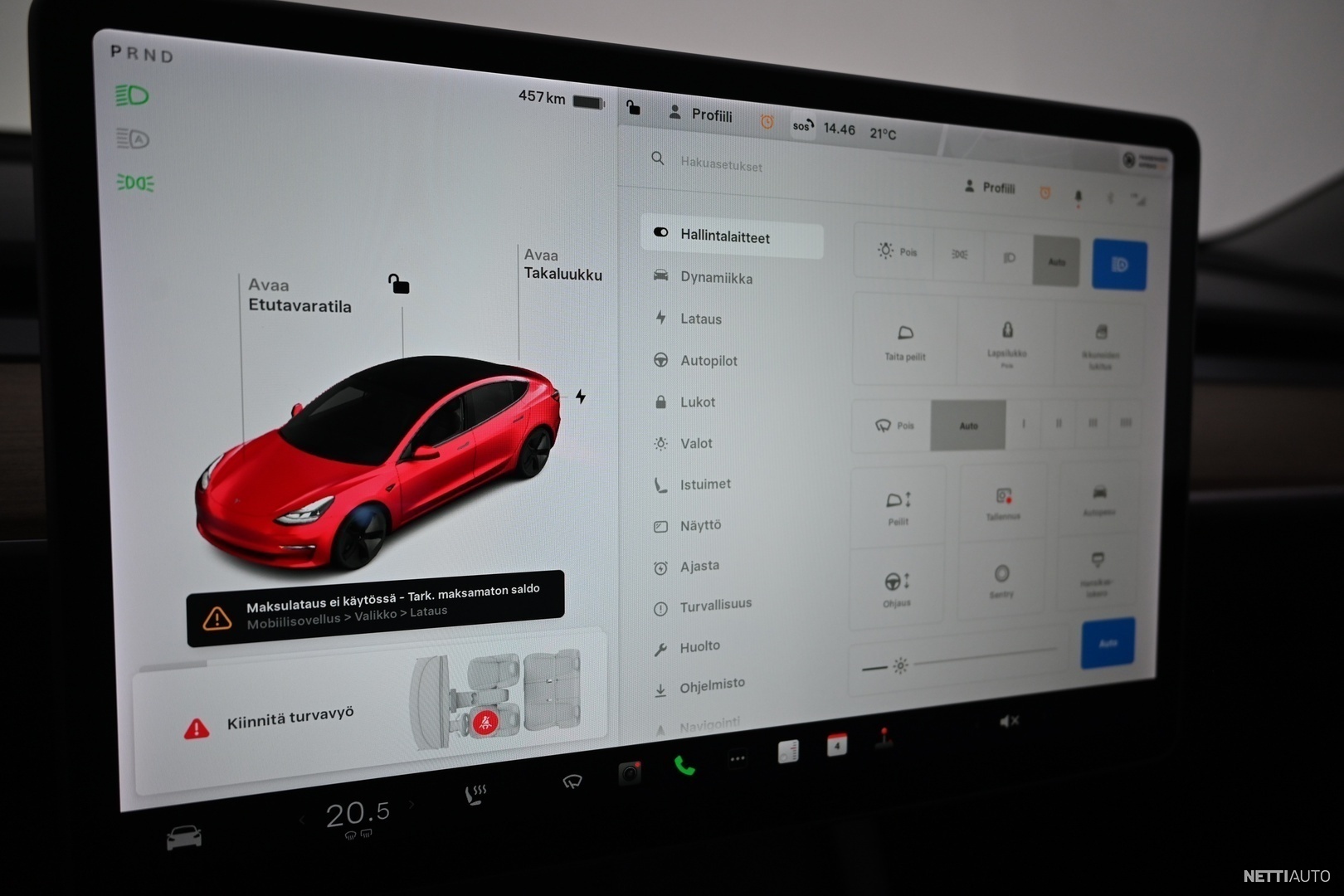The image size is (1344, 896).
Task: Select parking lights mode button
Action: click(960, 255)
